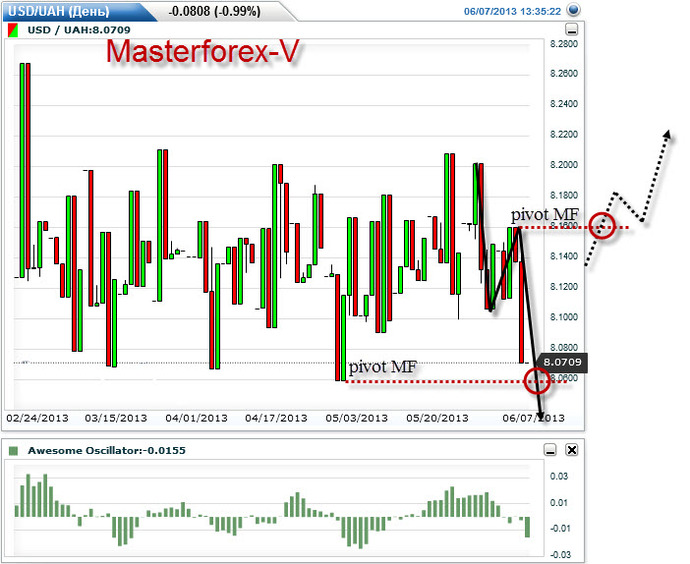Click the 8.0800 price axis label
Screen dimensions: 690x564
click(564, 348)
